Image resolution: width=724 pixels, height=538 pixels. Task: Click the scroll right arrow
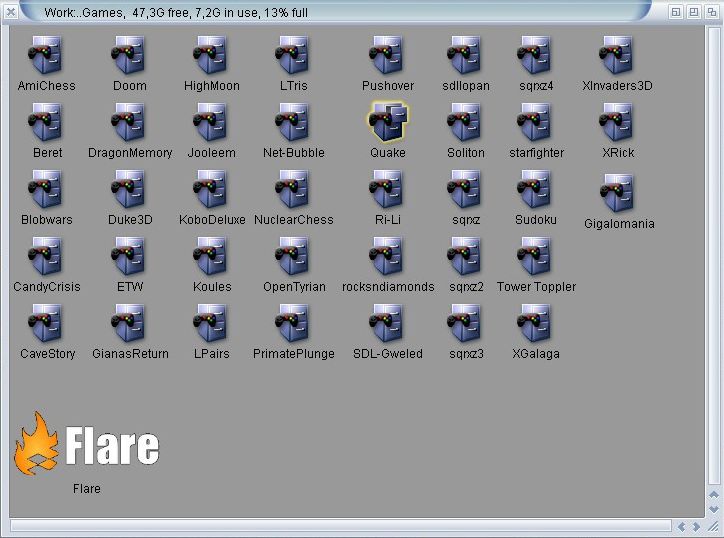[x=695, y=526]
